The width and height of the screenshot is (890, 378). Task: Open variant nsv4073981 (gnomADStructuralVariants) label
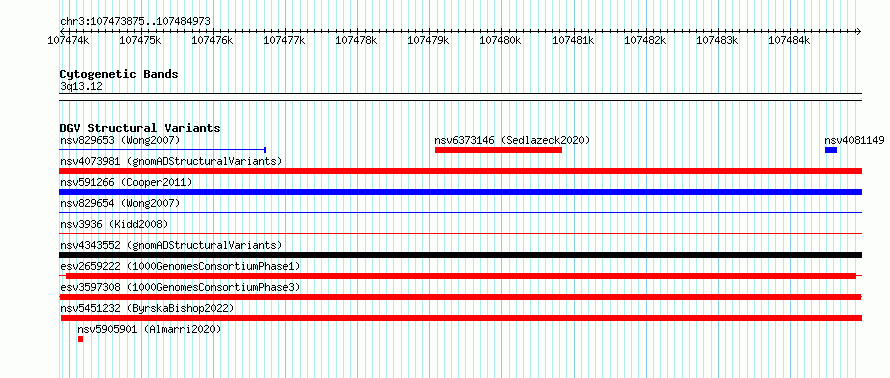tap(171, 161)
